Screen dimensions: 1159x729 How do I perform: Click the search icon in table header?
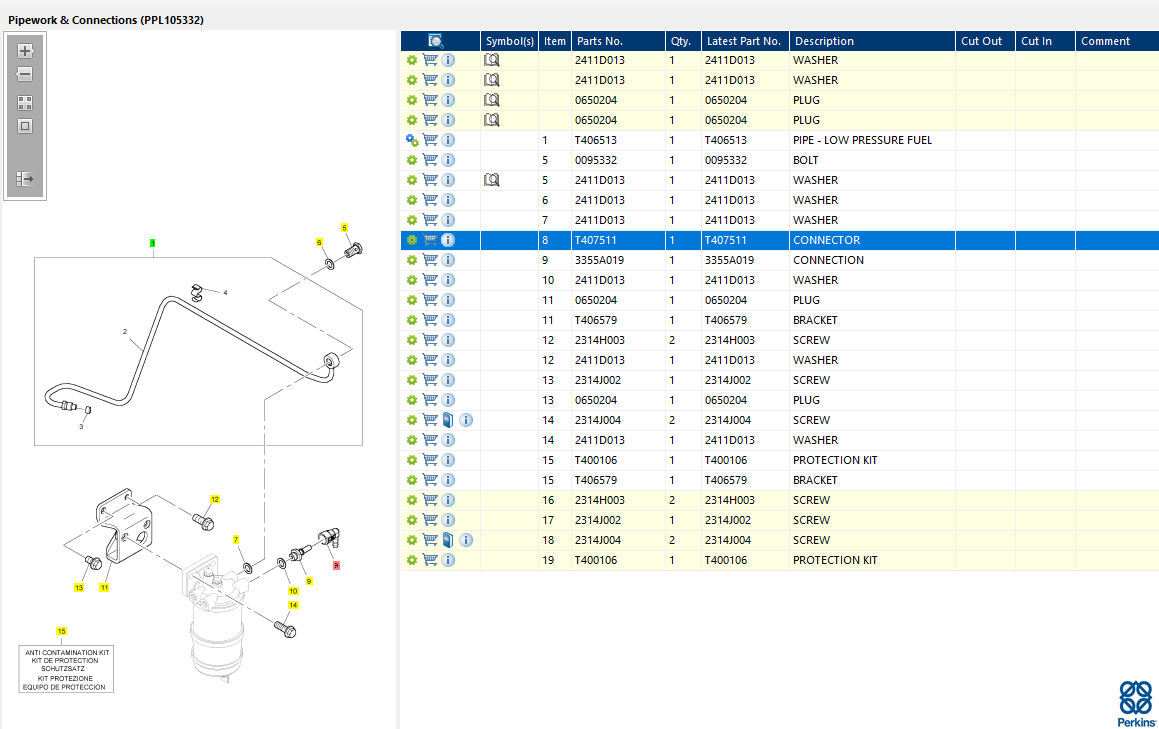pos(435,41)
